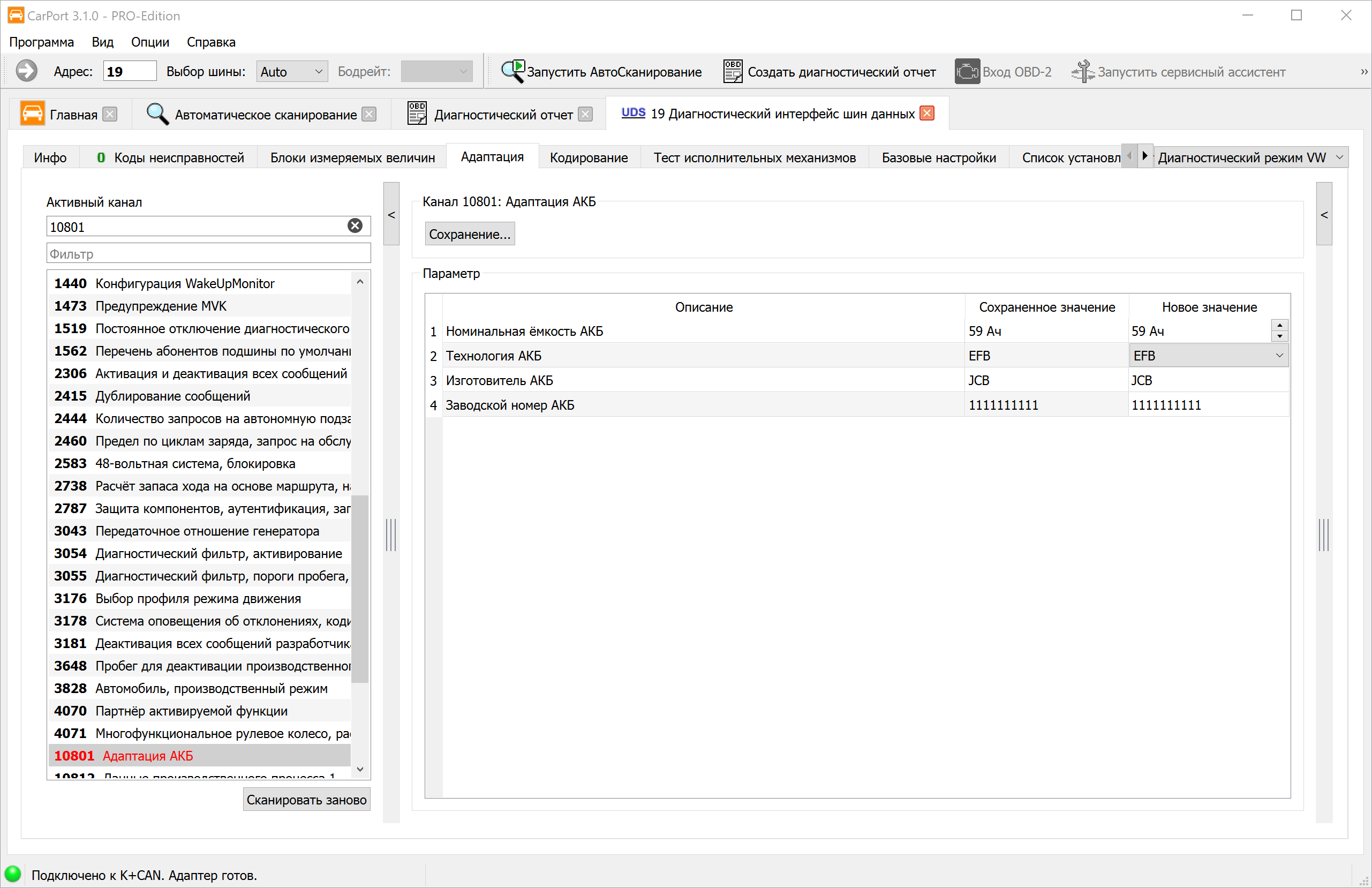Click the Создать диагностический отчет icon

pos(732,72)
